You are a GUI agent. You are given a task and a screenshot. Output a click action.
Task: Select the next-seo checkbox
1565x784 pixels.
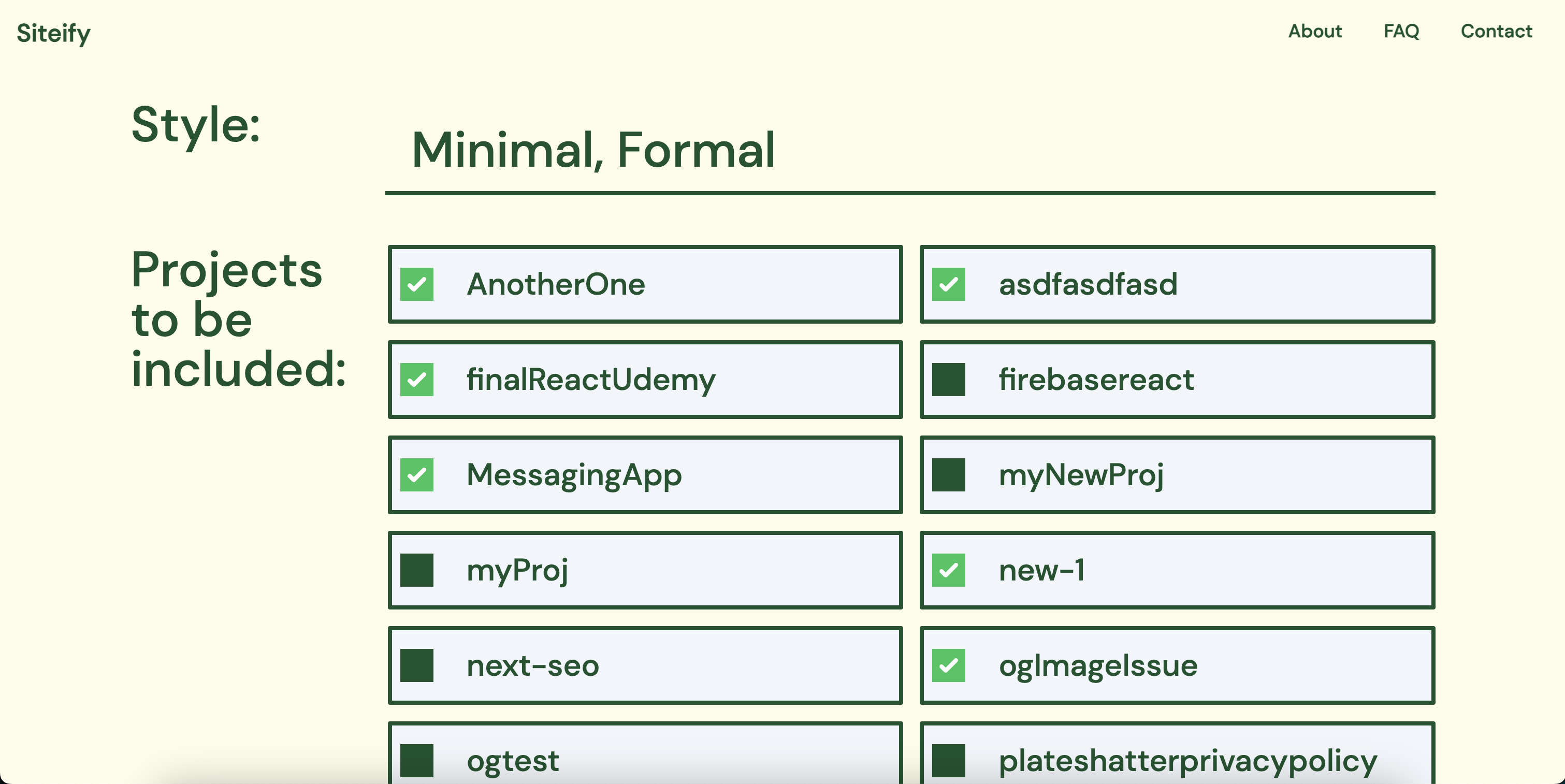[x=417, y=665]
